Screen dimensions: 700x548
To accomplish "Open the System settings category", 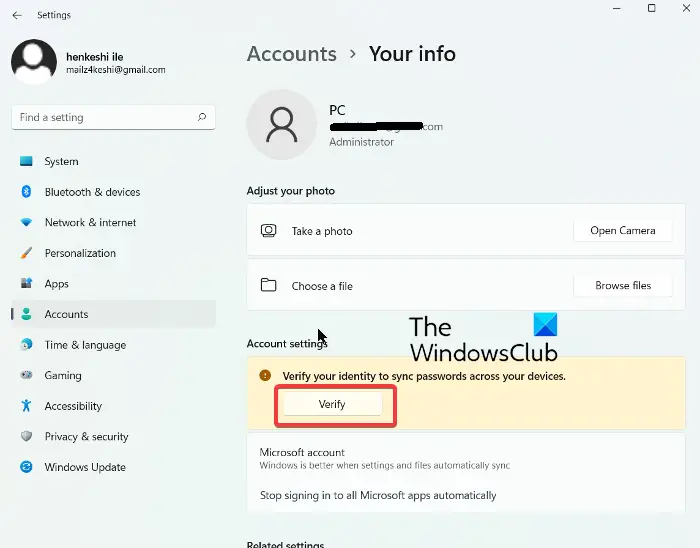I will point(114,161).
